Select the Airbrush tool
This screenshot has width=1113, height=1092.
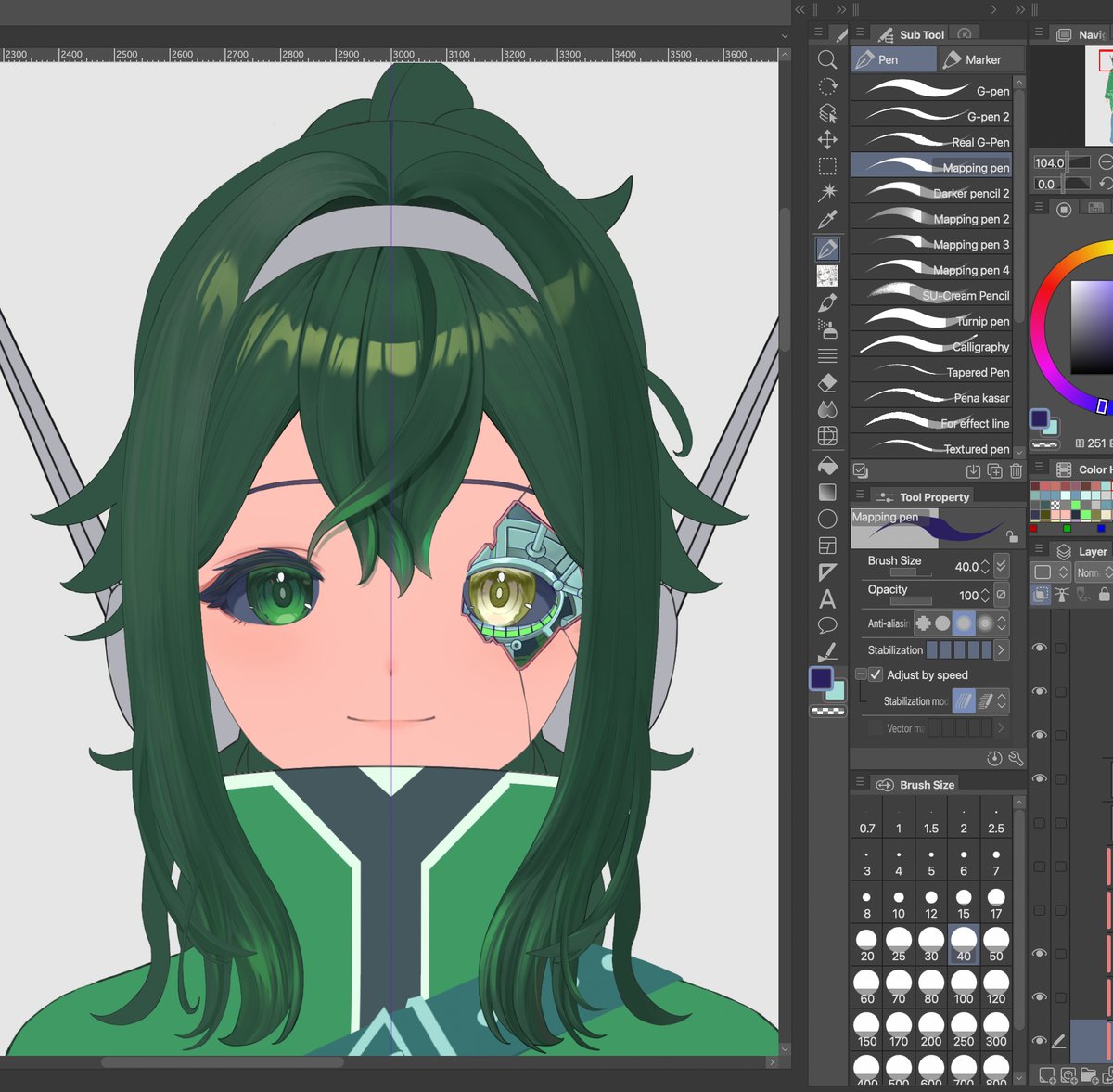pos(827,328)
